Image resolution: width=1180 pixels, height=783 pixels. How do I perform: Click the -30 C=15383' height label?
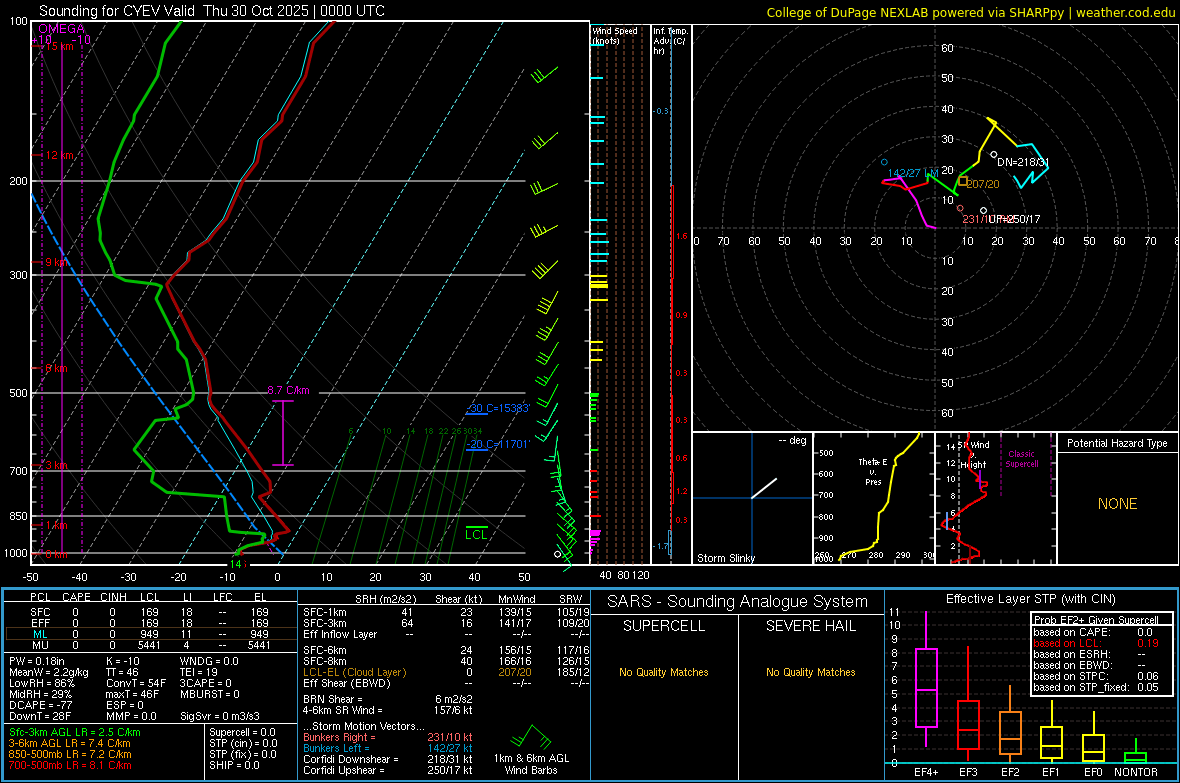[x=498, y=408]
